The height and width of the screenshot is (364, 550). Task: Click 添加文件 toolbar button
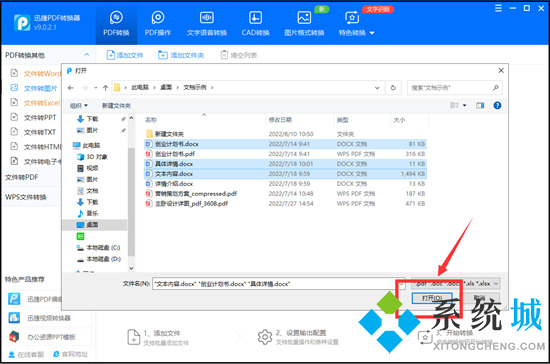(x=125, y=55)
